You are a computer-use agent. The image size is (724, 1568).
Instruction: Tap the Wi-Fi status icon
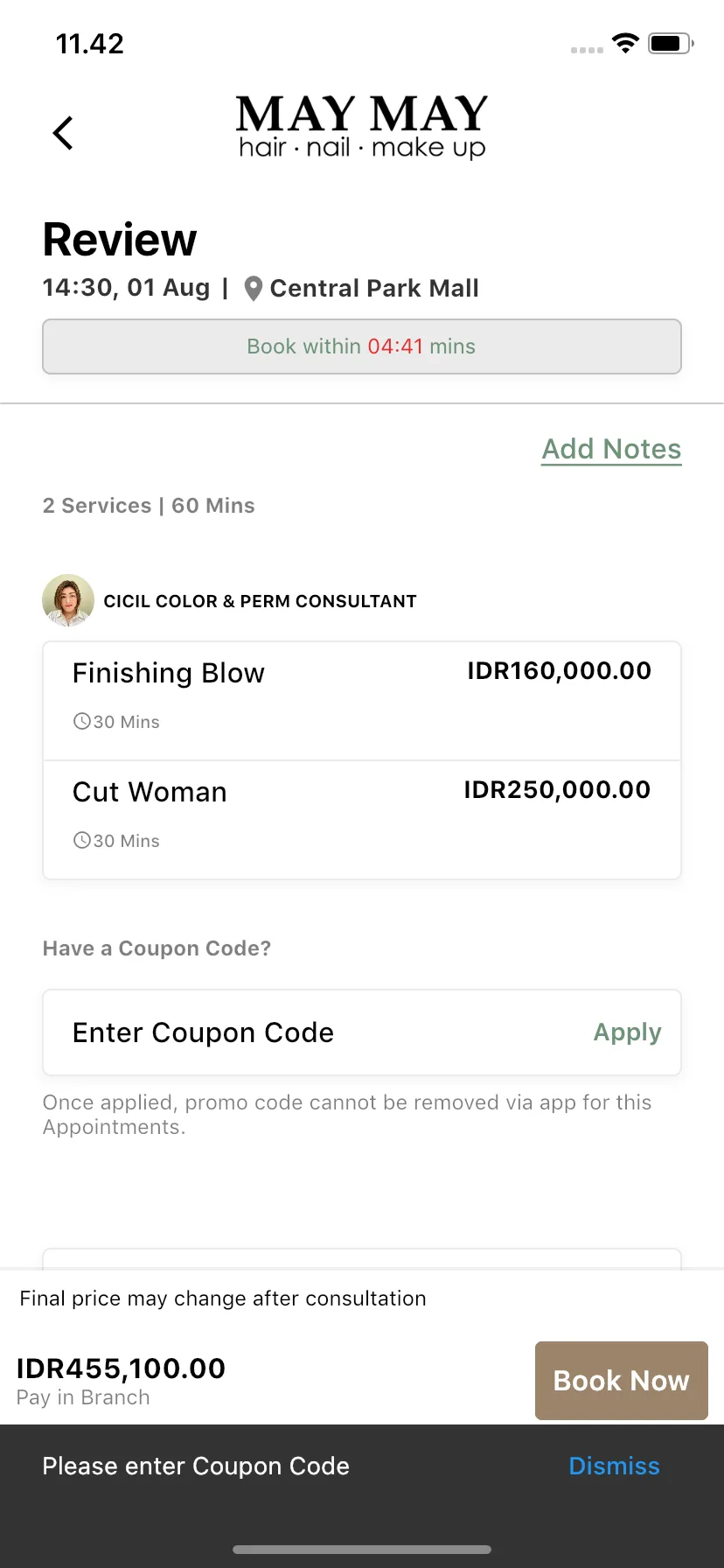tap(625, 43)
